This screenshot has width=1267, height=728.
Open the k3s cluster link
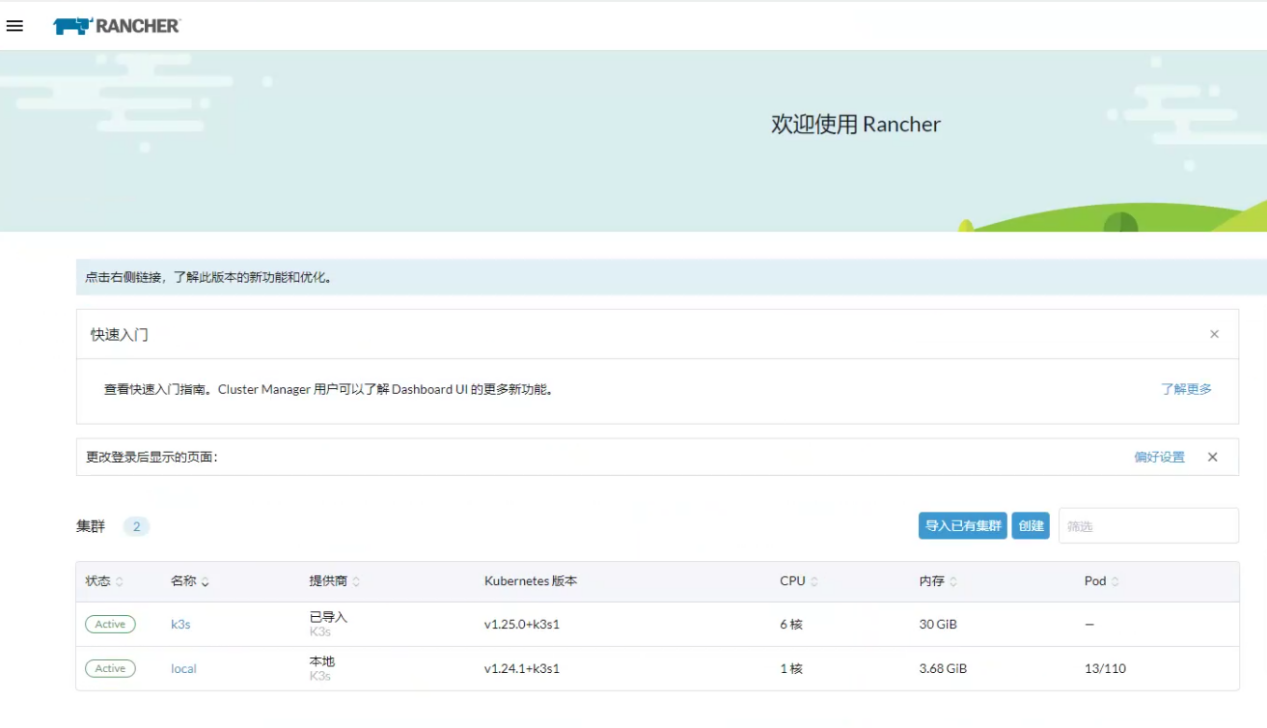pyautogui.click(x=180, y=624)
